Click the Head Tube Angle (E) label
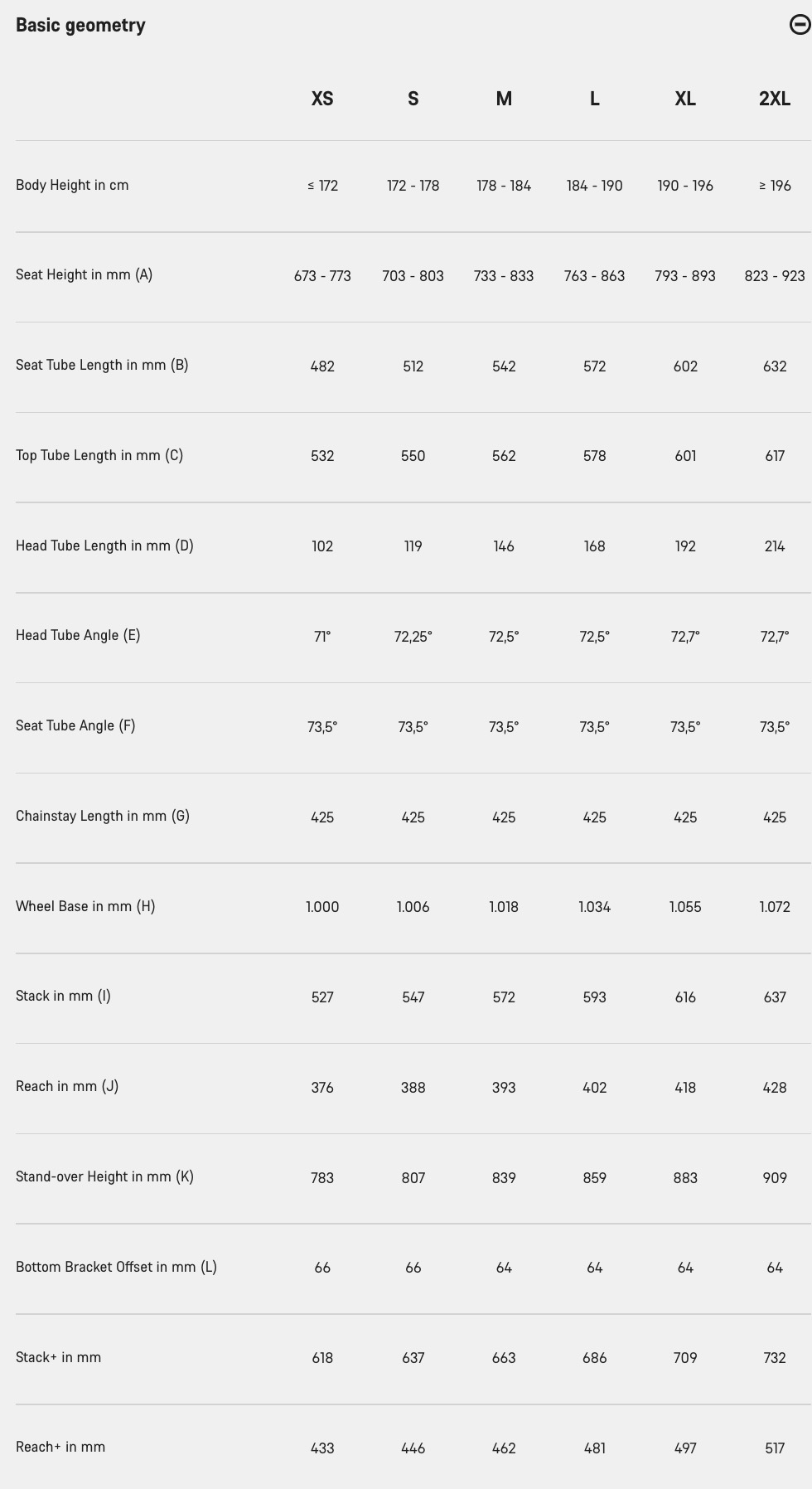 tap(78, 635)
